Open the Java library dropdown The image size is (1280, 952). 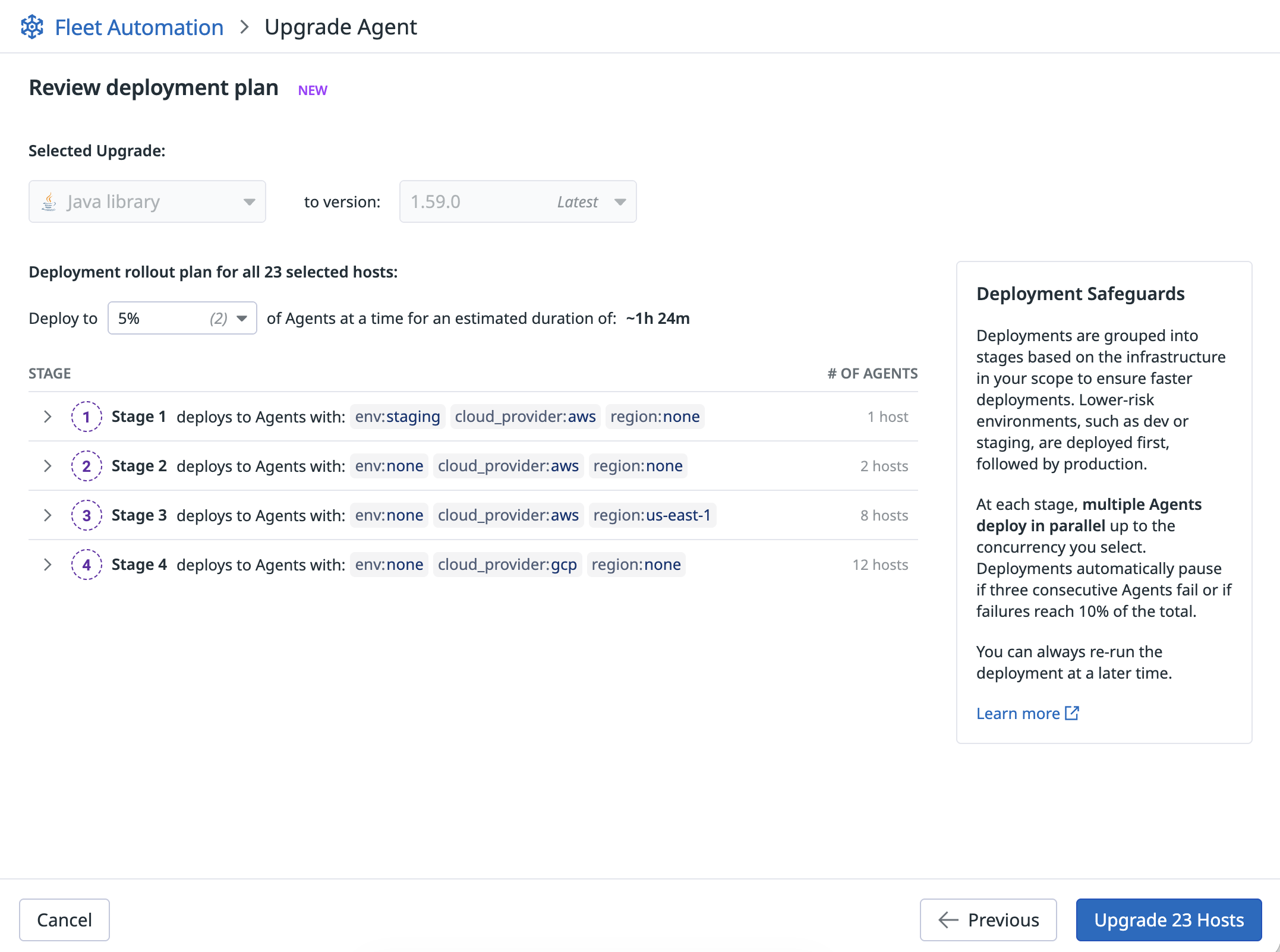[x=147, y=202]
